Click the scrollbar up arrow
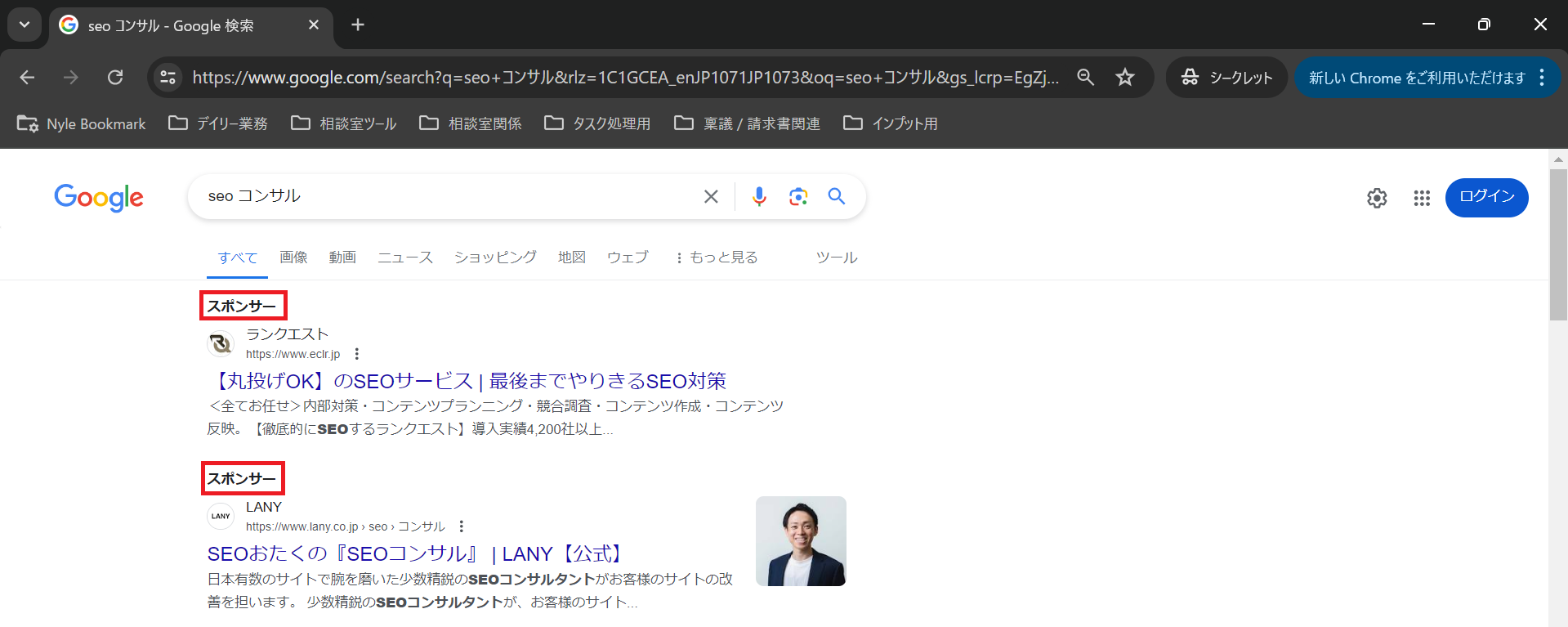Screen dimensions: 1568x627 [x=1558, y=159]
